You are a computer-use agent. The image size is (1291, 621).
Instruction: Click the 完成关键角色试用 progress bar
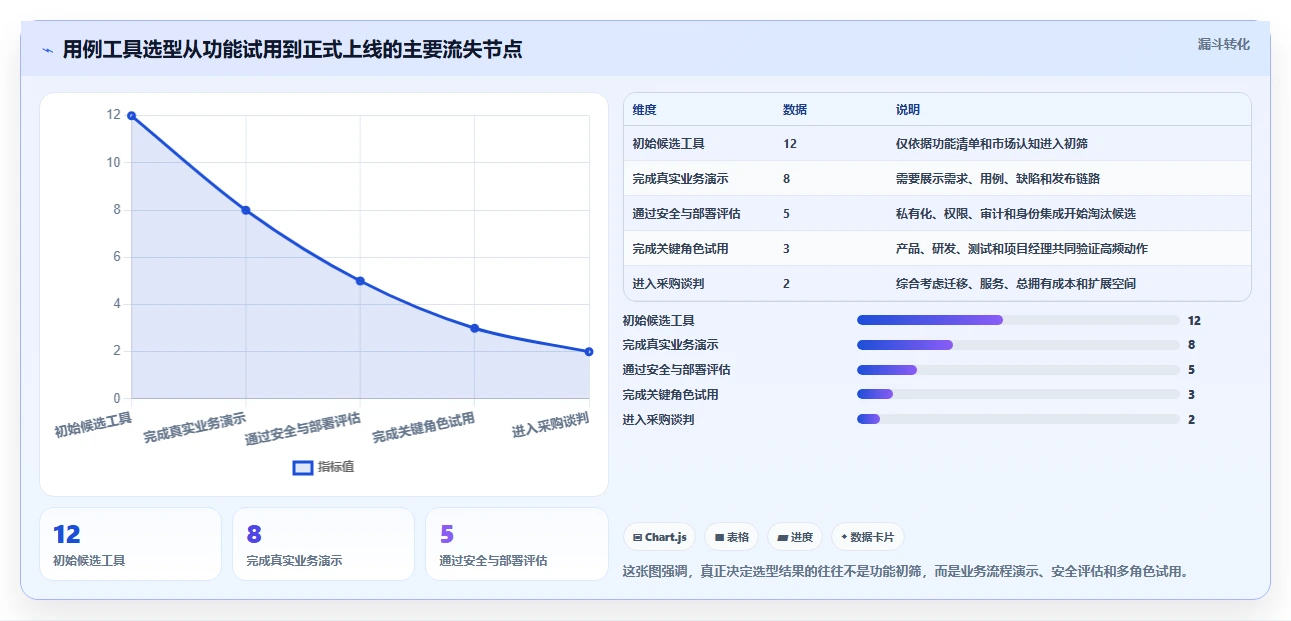[x=1018, y=394]
